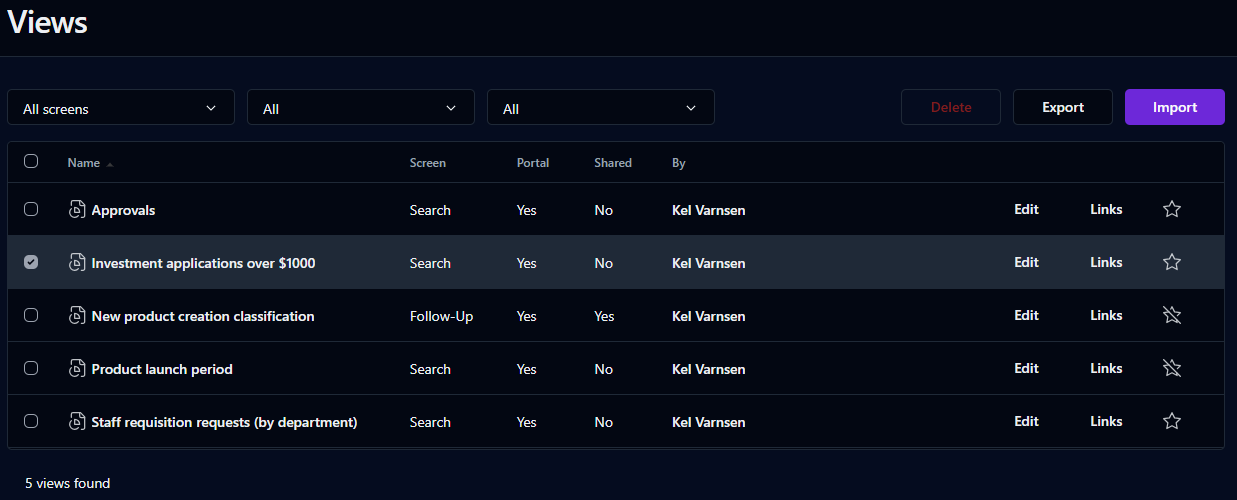
Task: Toggle star icon for Product launch period
Action: [x=1172, y=369]
